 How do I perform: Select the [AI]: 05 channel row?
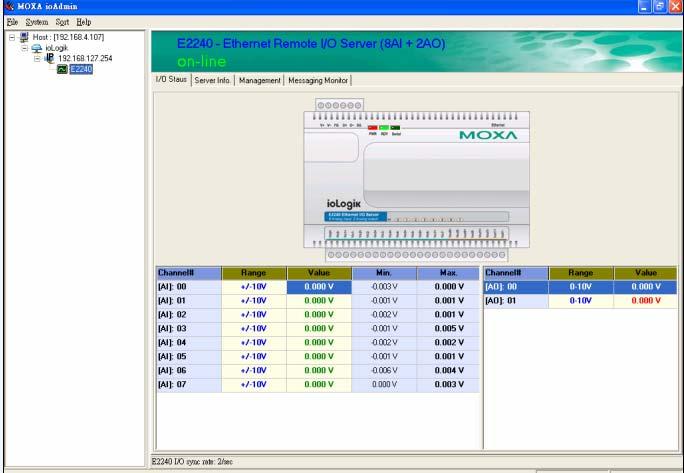318,356
